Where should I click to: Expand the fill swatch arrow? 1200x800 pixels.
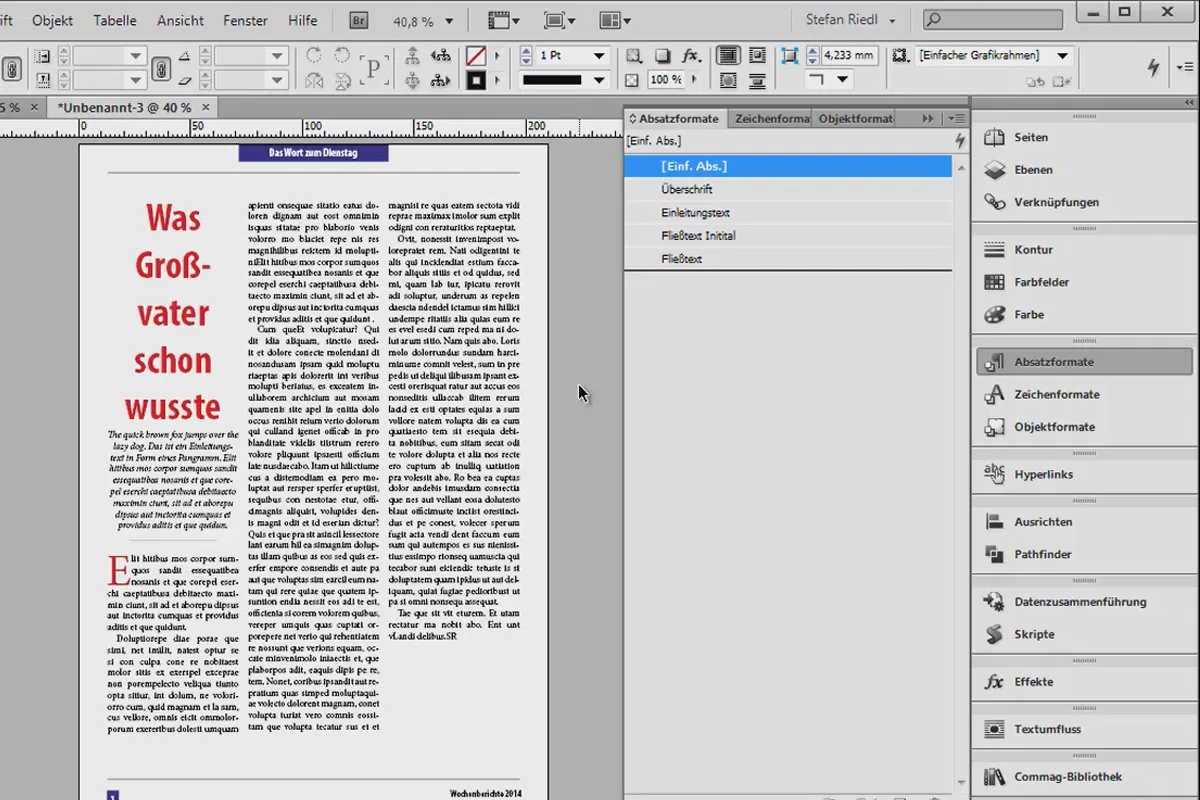click(498, 56)
